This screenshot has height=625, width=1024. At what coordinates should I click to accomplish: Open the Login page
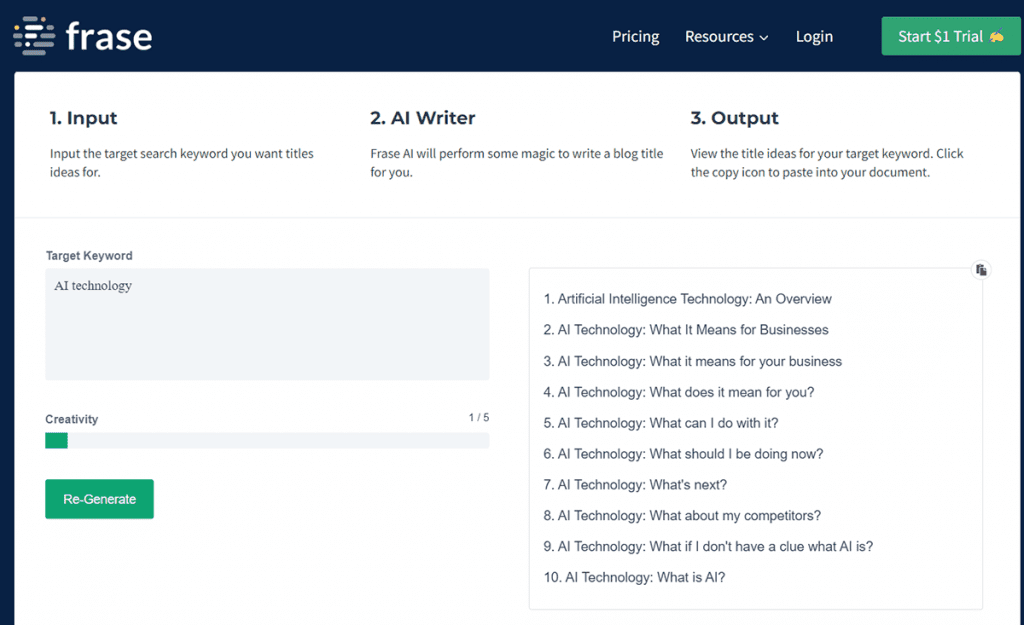pos(814,36)
